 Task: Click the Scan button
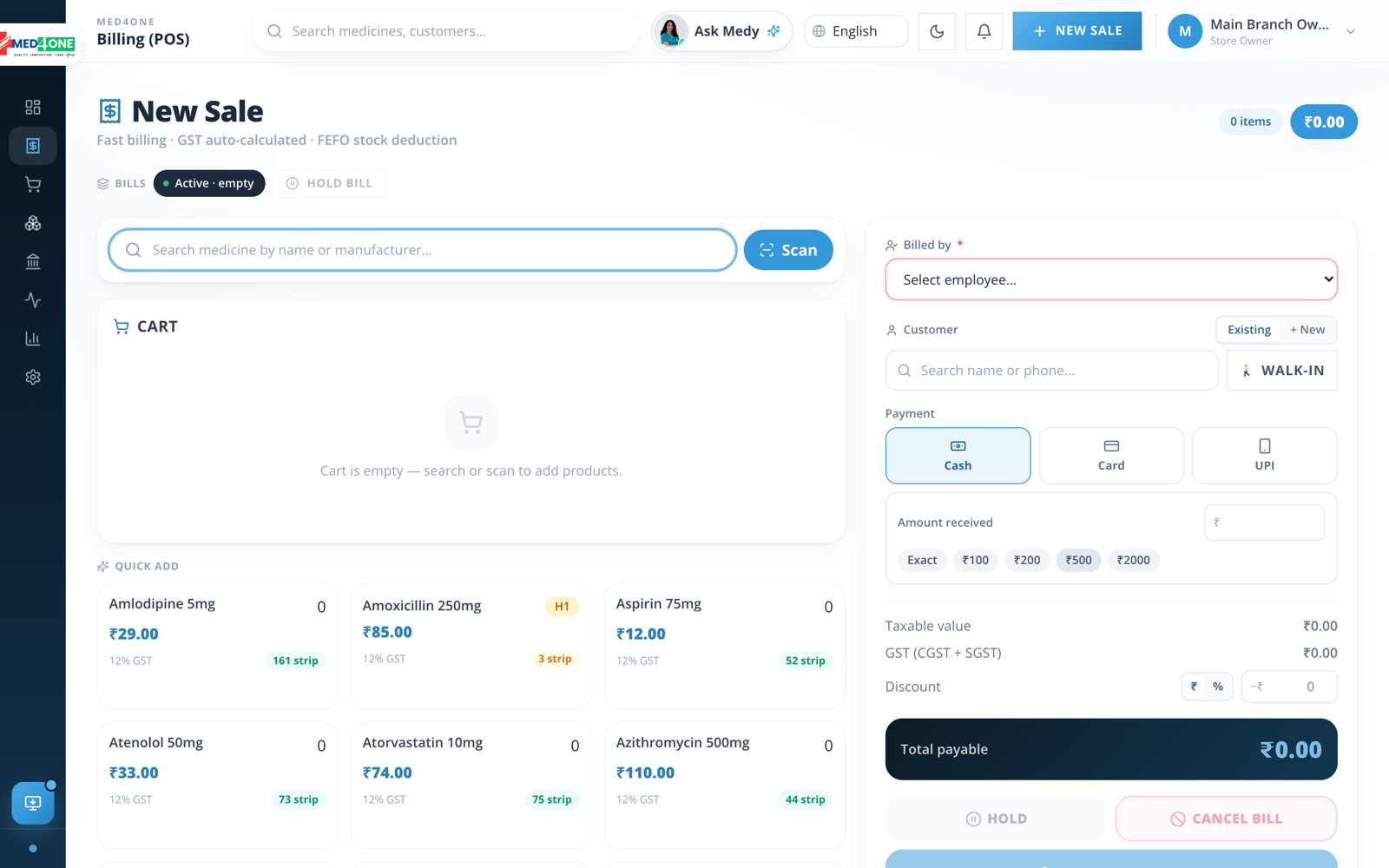tap(788, 250)
